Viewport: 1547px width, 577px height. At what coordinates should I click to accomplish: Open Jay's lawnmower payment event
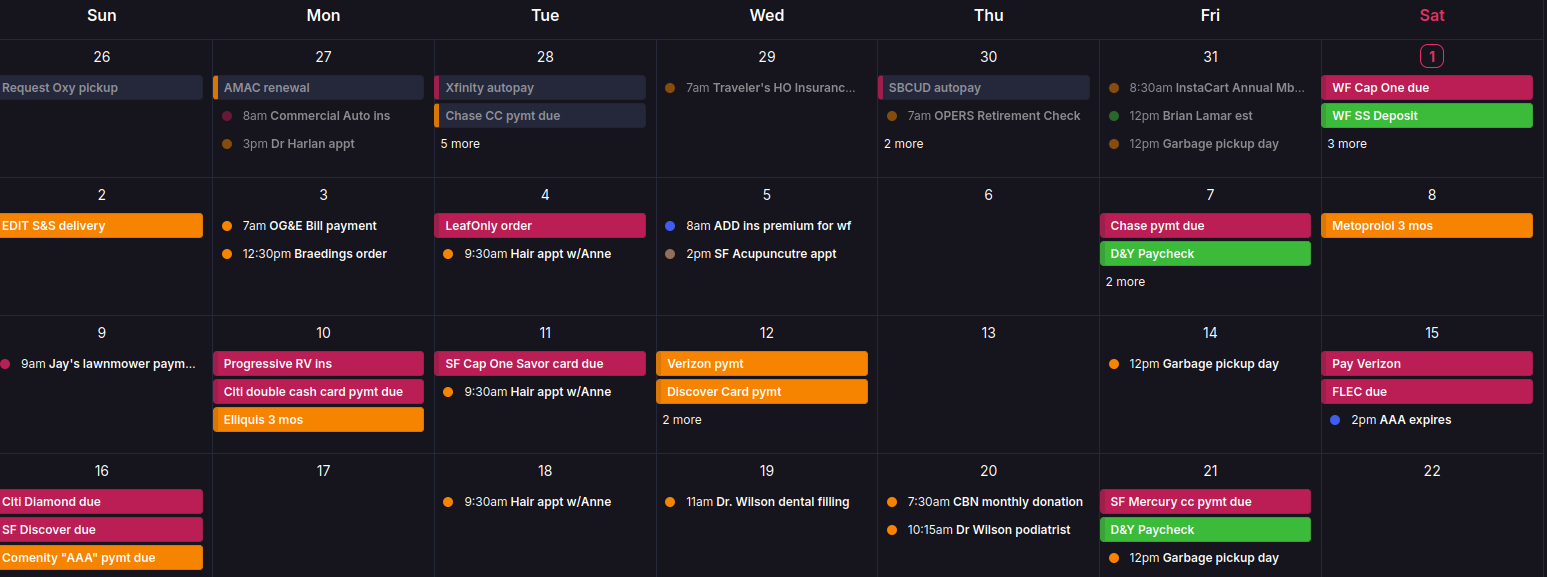pos(108,364)
